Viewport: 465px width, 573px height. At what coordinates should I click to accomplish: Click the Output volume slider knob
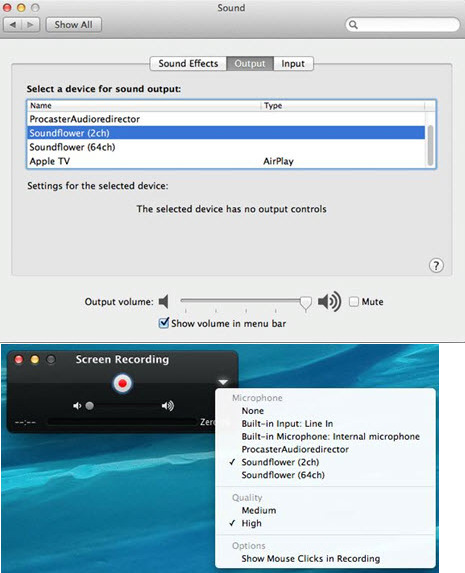click(306, 303)
